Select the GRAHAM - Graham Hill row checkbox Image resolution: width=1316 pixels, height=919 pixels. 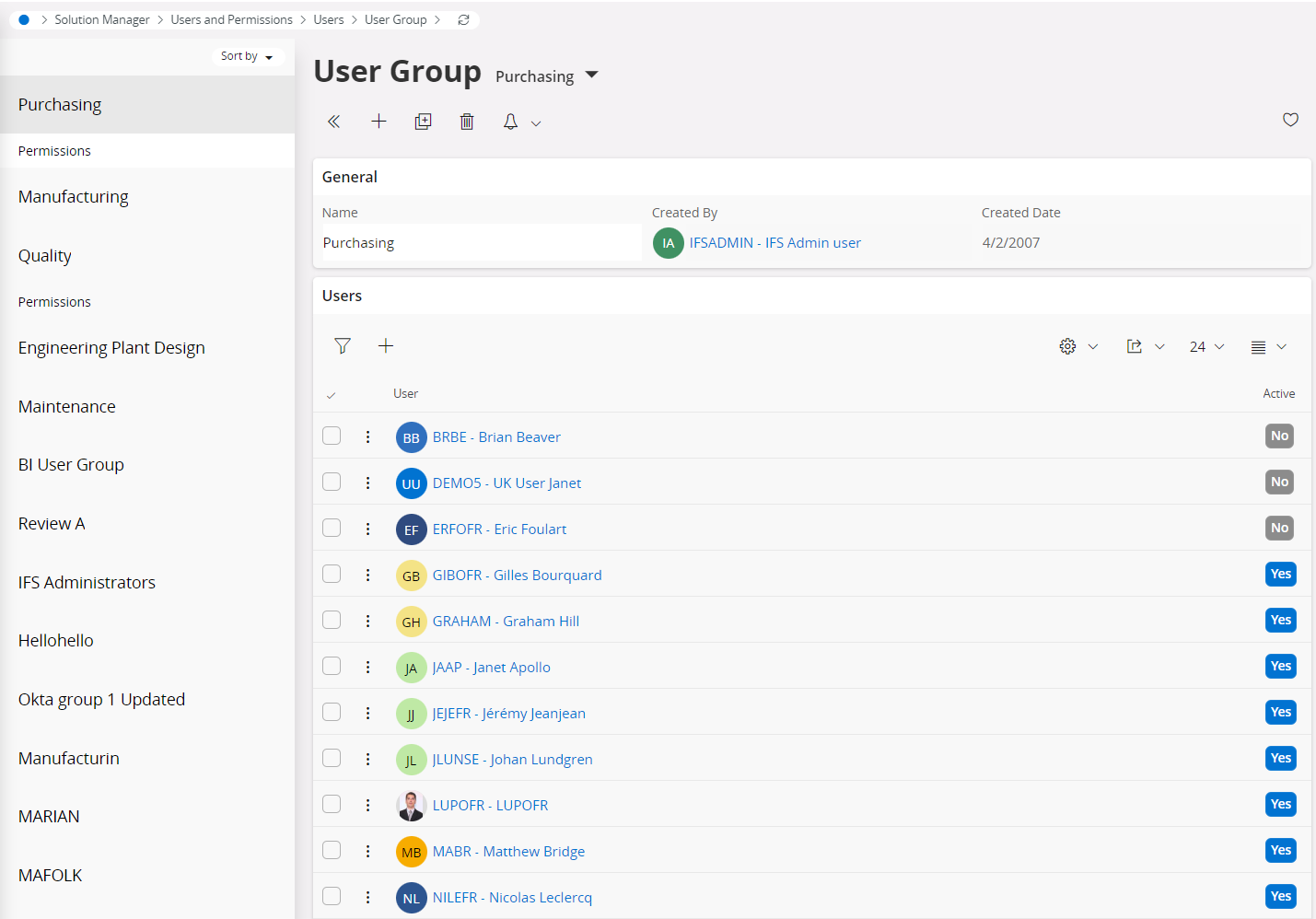(332, 621)
